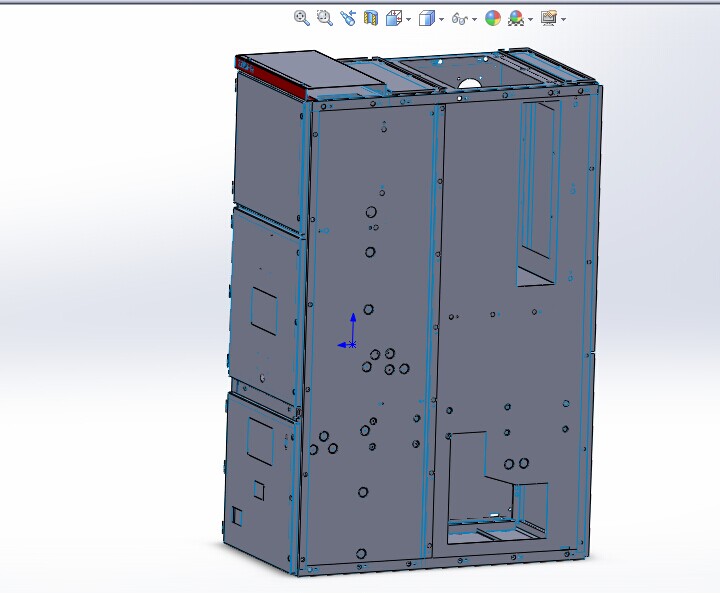The height and width of the screenshot is (593, 720).
Task: Open the View Orientation dropdown arrow
Action: coord(409,19)
